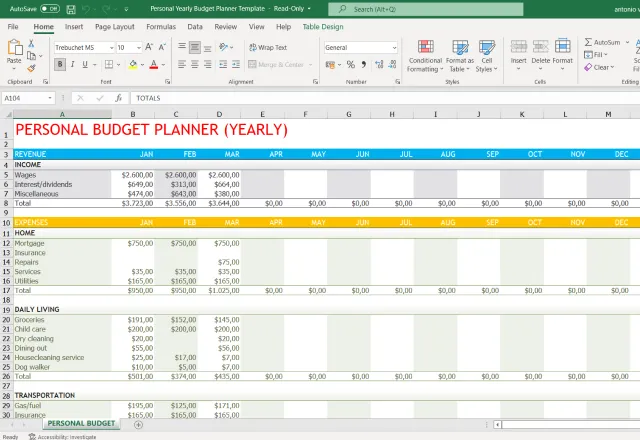
Task: Open borders dropdown arrow
Action: coord(118,64)
